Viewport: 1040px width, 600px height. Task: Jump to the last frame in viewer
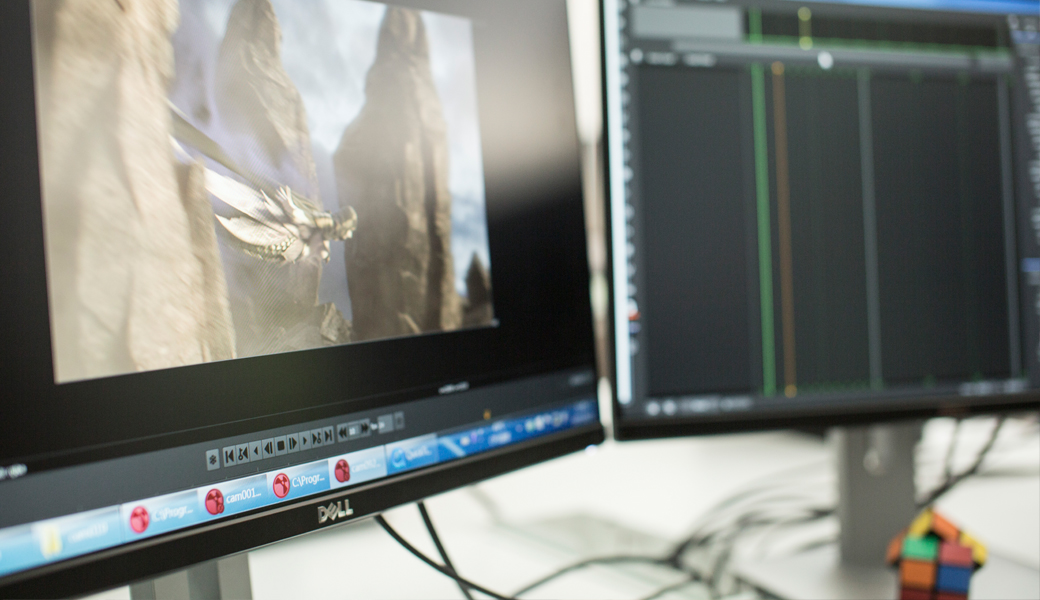point(328,436)
